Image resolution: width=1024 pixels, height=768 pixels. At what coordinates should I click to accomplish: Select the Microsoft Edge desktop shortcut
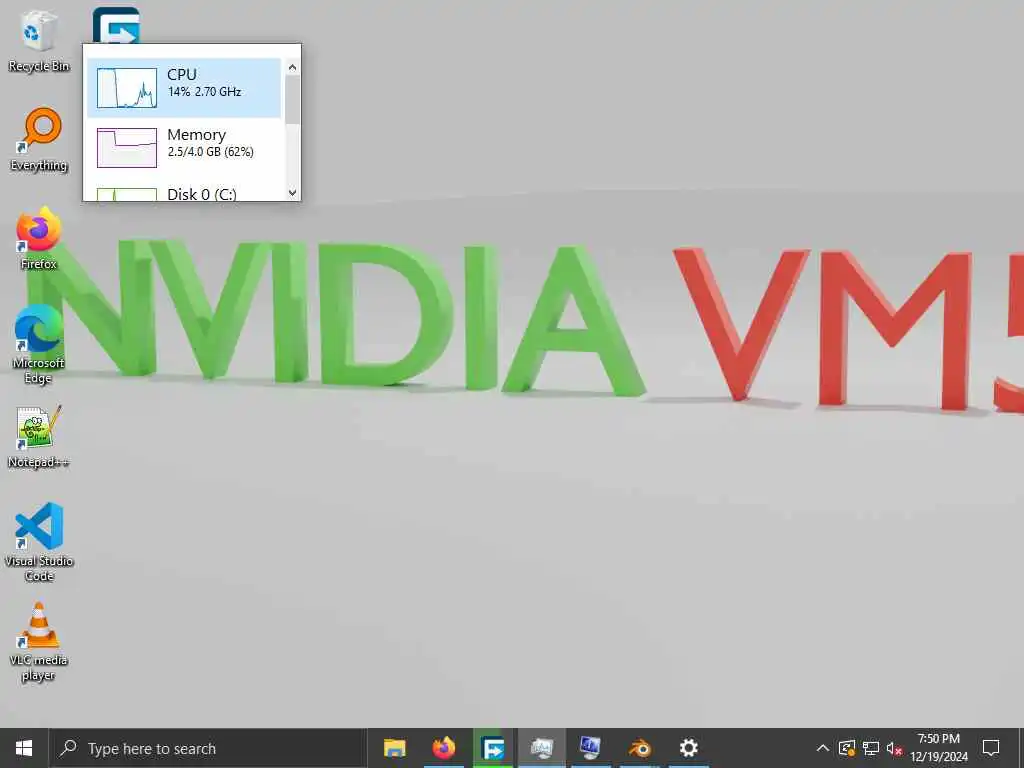[x=38, y=344]
